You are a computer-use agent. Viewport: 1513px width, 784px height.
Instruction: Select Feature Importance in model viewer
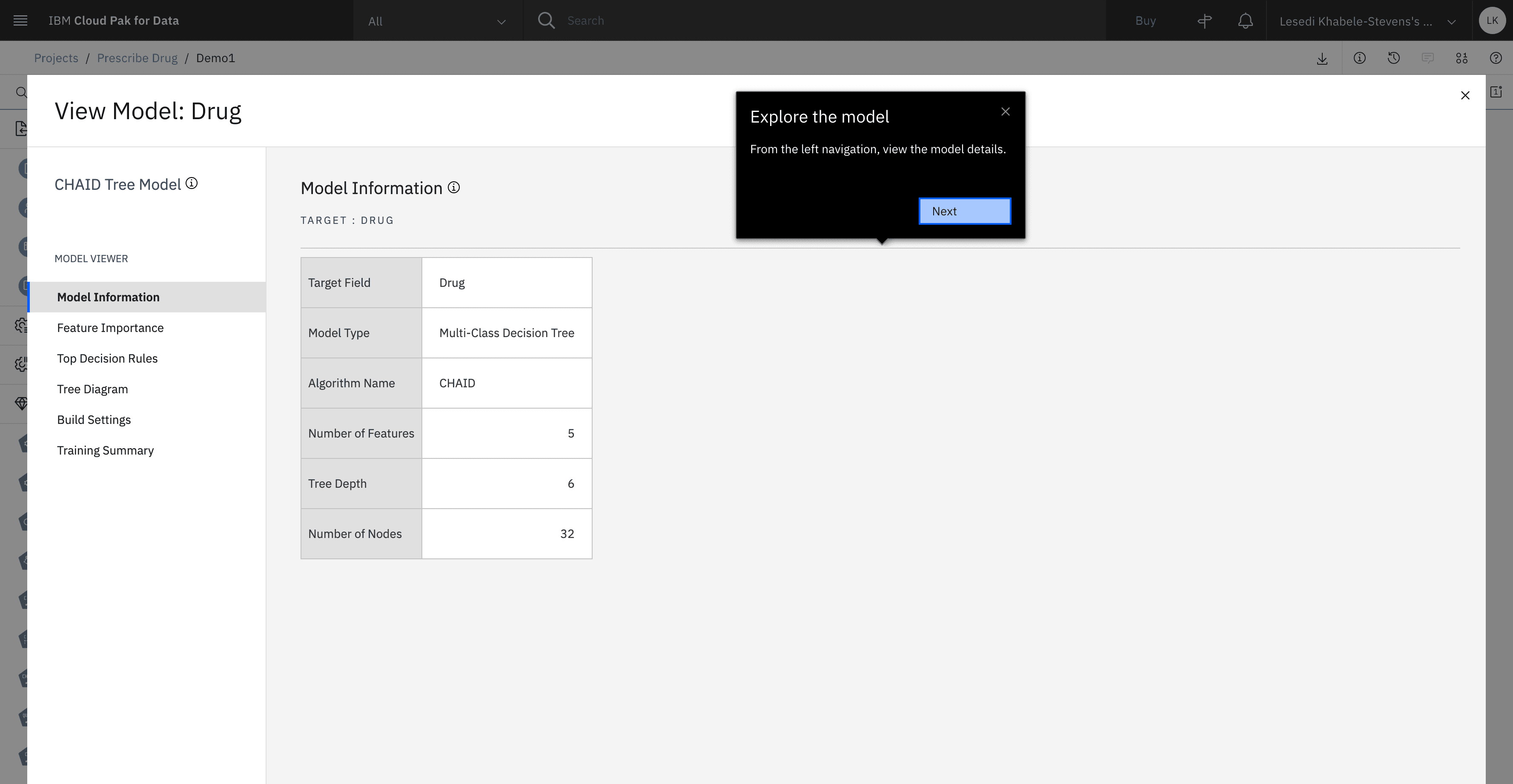coord(110,328)
